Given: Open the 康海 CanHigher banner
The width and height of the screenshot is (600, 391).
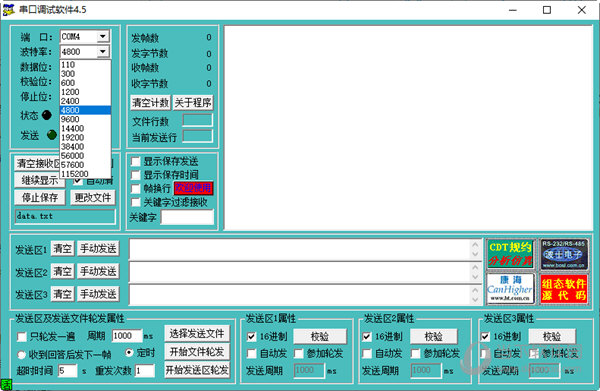Looking at the screenshot, I should point(510,288).
